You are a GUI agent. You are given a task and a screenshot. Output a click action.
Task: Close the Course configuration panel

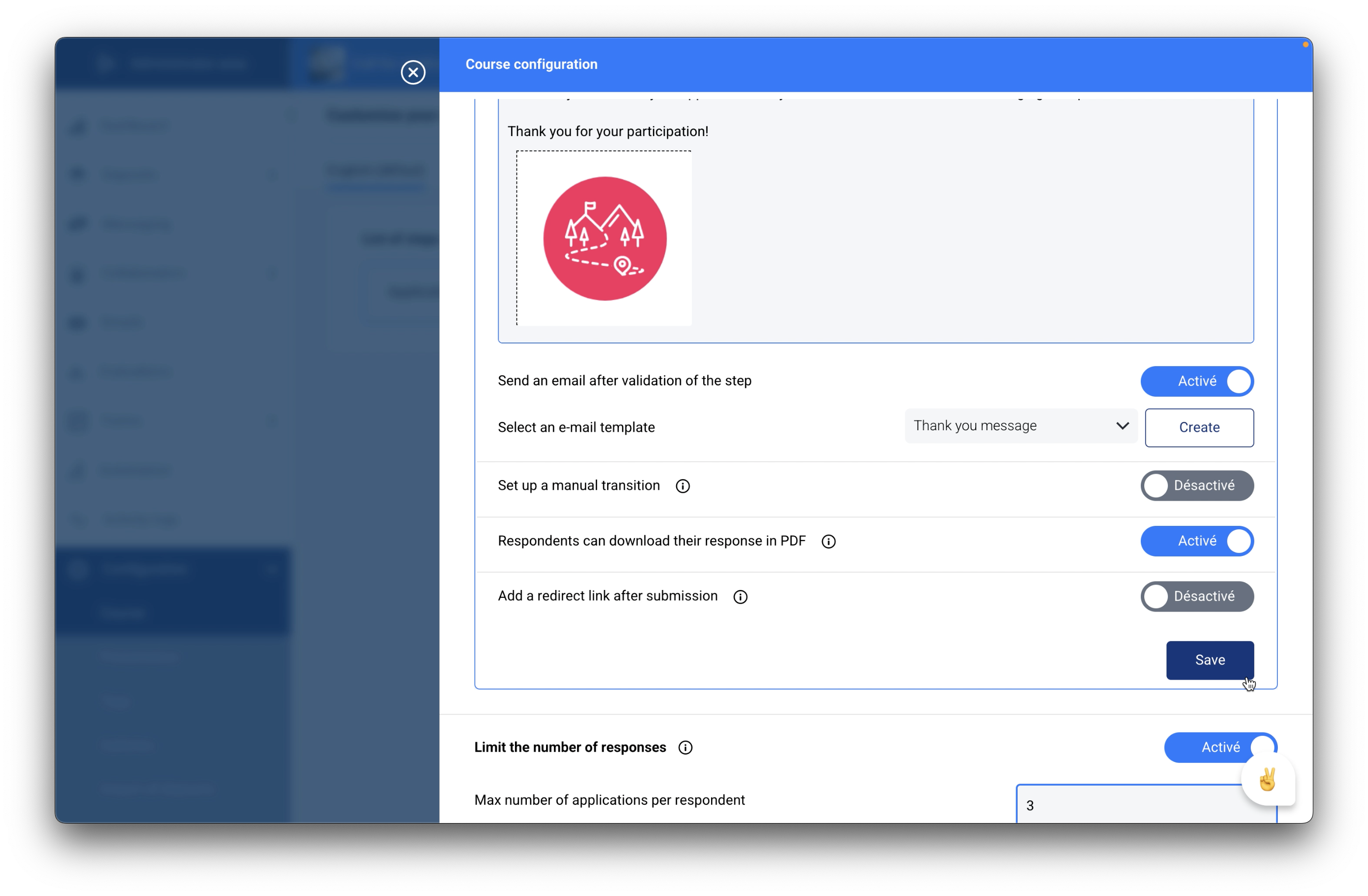tap(412, 72)
